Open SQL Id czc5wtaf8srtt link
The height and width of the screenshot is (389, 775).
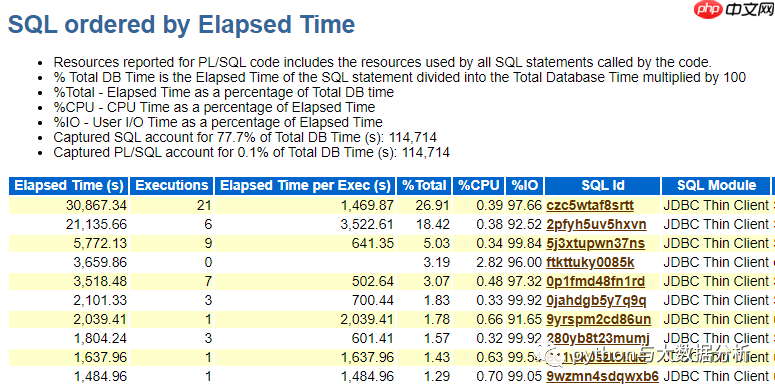click(x=590, y=205)
